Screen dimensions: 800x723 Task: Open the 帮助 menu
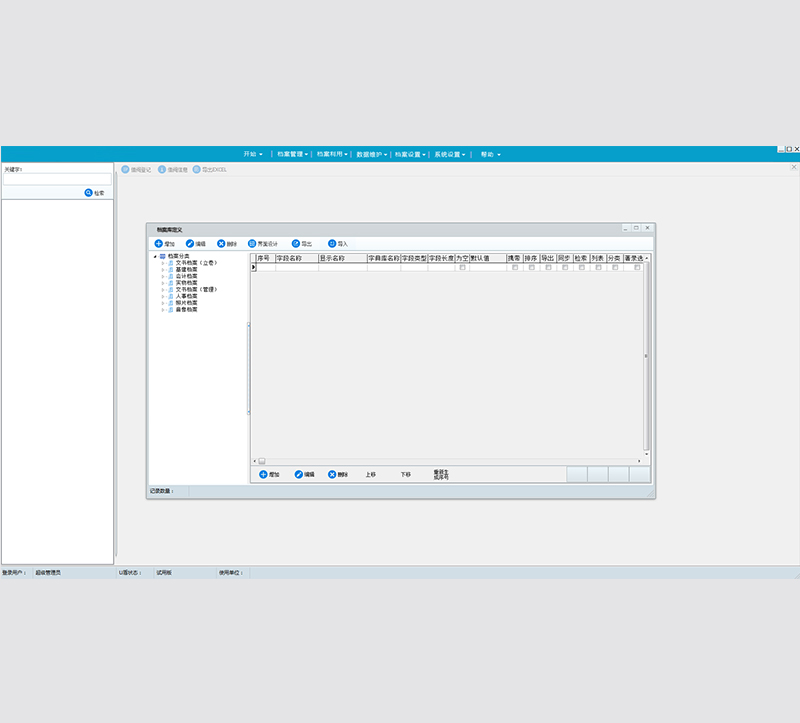490,155
